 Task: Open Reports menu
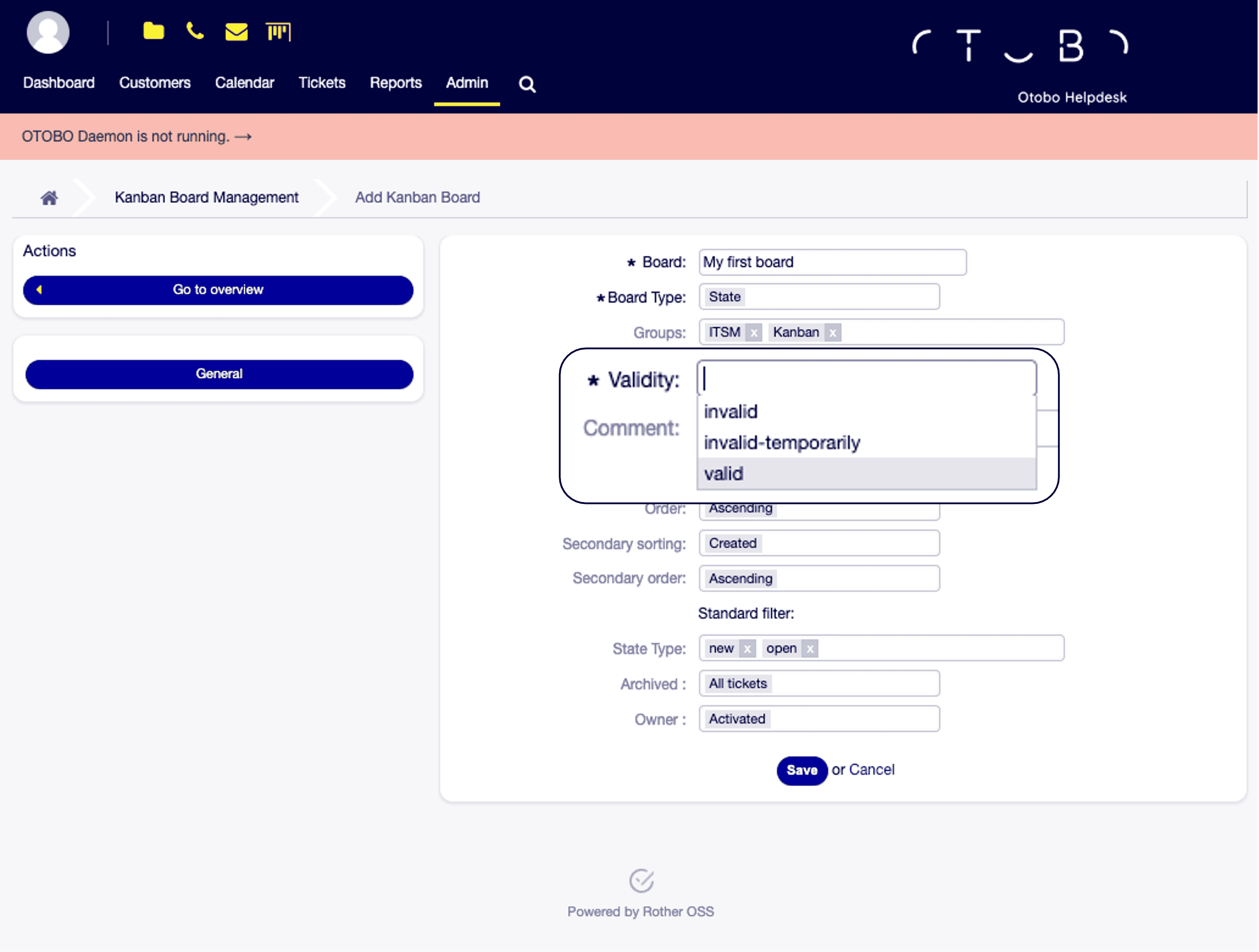(x=395, y=83)
